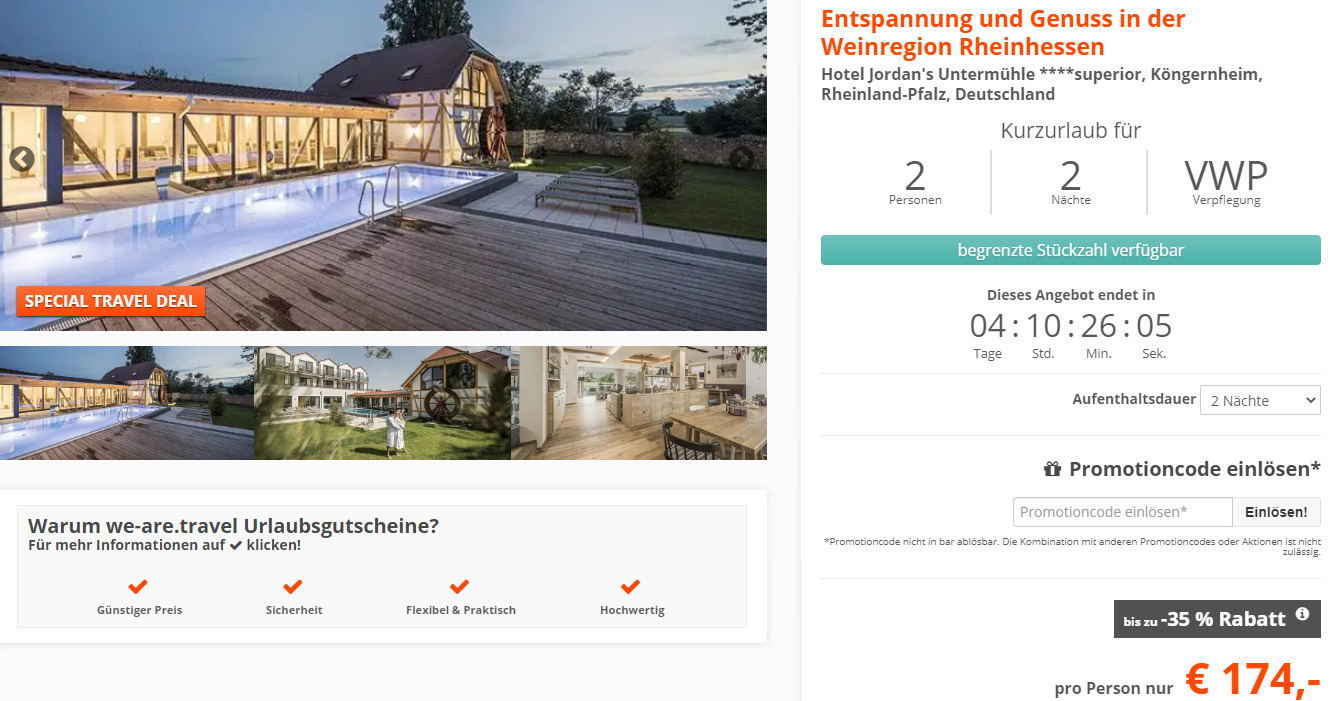Open the Aufenthaltsdauer dropdown
1333x701 pixels.
click(x=1260, y=400)
